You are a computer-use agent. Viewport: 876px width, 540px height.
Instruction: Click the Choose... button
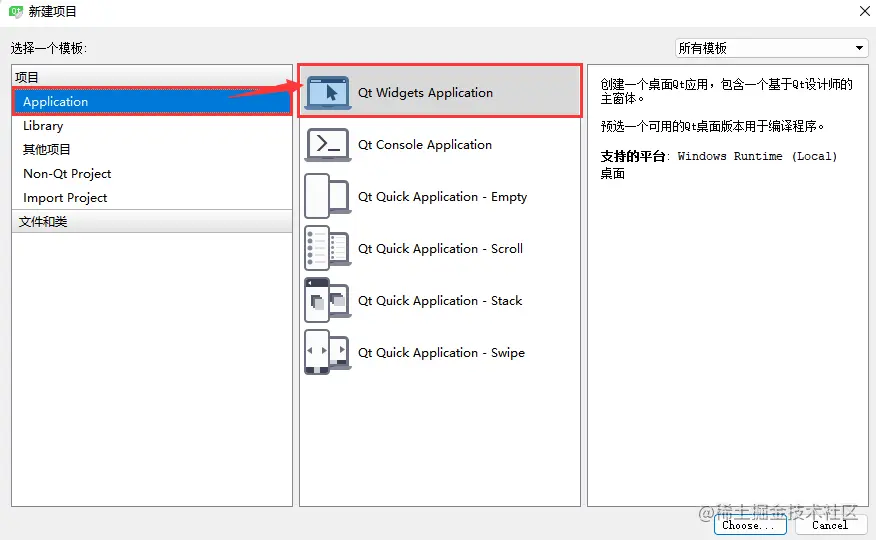tap(750, 525)
